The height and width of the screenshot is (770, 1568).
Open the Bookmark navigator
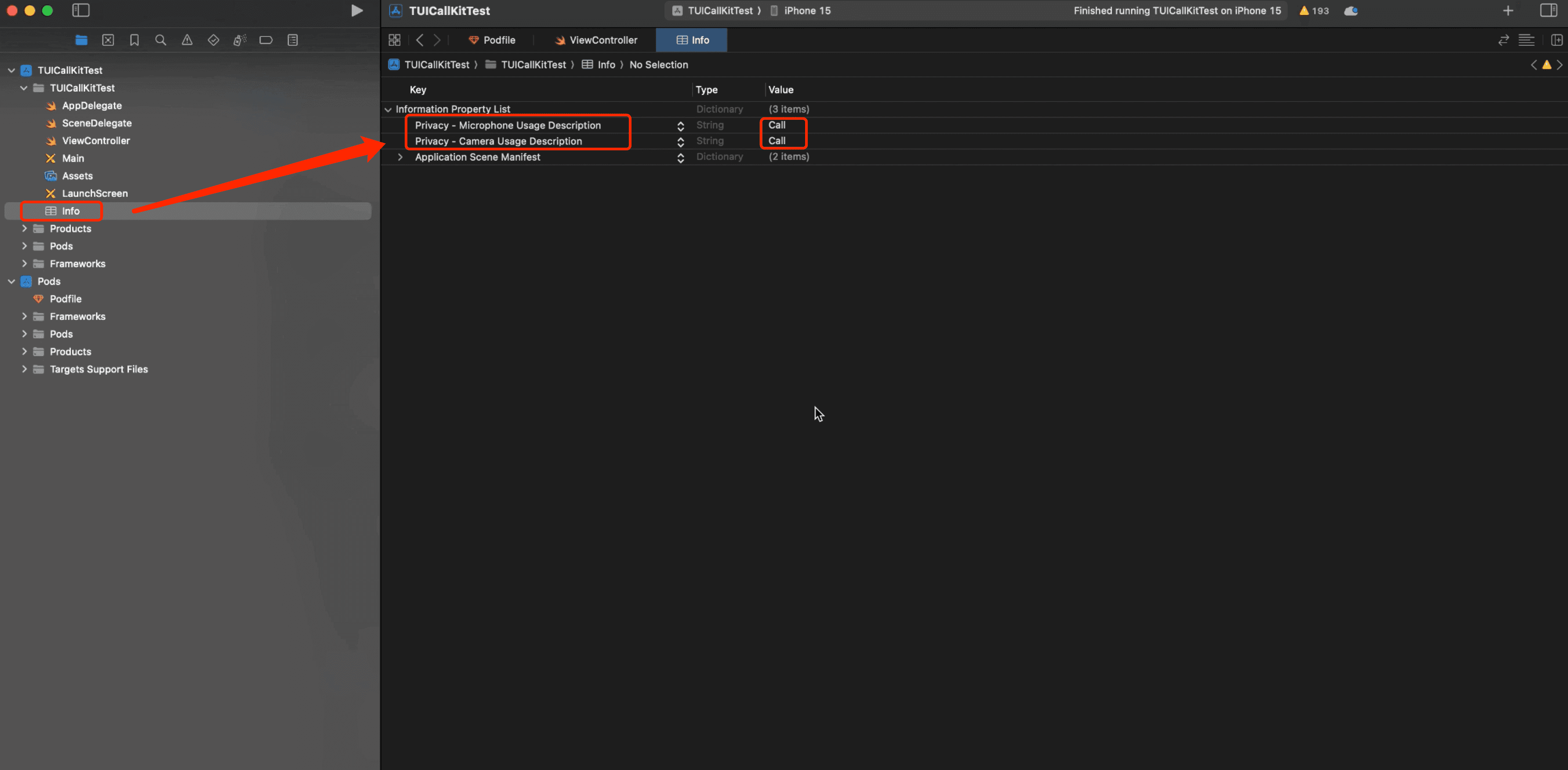coord(134,40)
